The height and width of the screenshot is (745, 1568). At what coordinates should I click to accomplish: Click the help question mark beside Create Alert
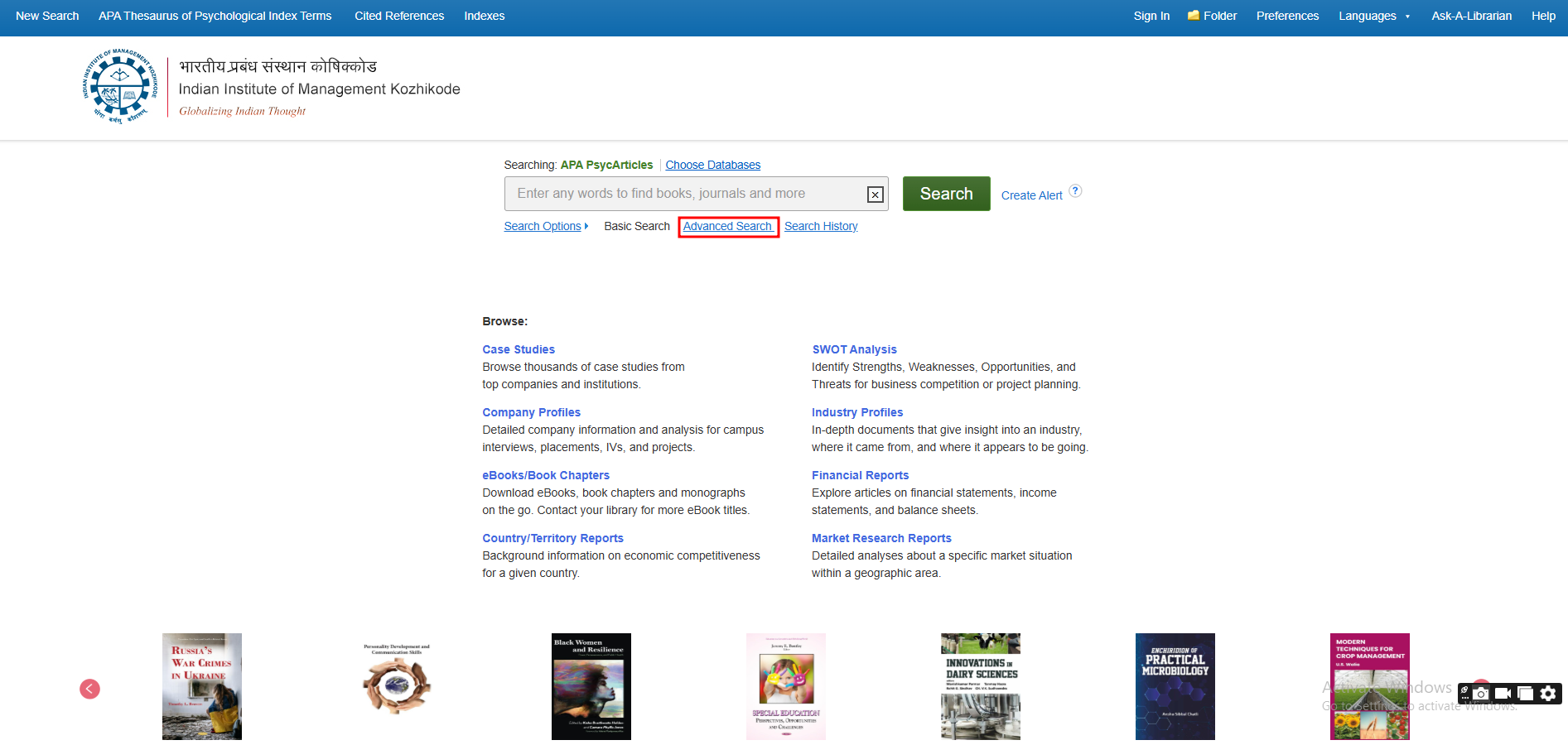click(1075, 191)
